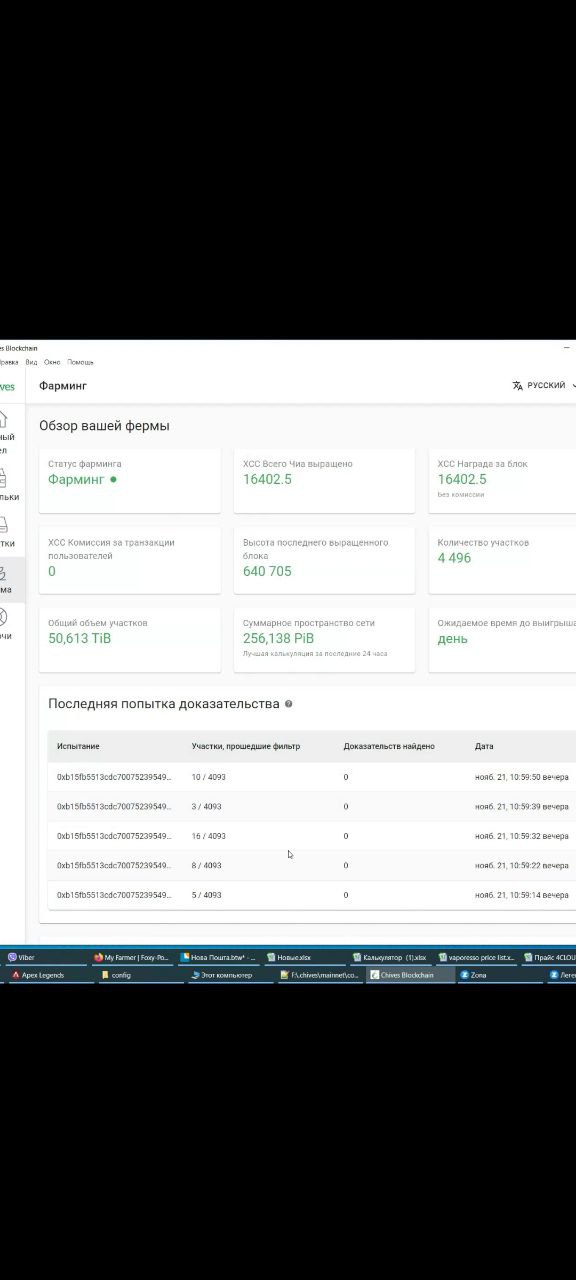Screen dimensions: 576x1280
Task: Click the total plot size 50,613 TiB
Action: tap(80, 638)
